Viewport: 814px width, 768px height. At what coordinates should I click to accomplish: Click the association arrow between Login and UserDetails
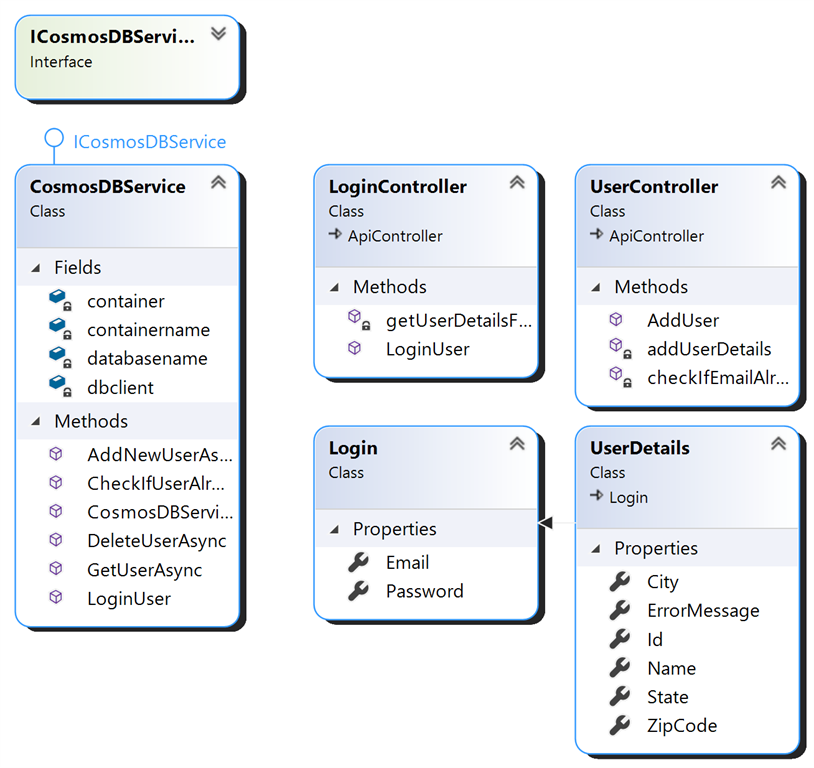pos(545,521)
